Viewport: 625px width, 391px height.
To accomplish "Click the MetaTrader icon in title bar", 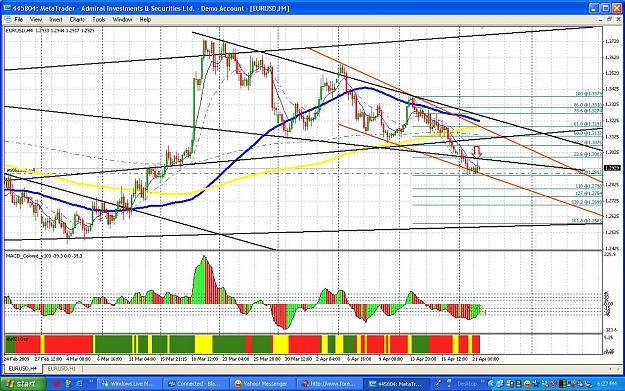I will pos(7,8).
